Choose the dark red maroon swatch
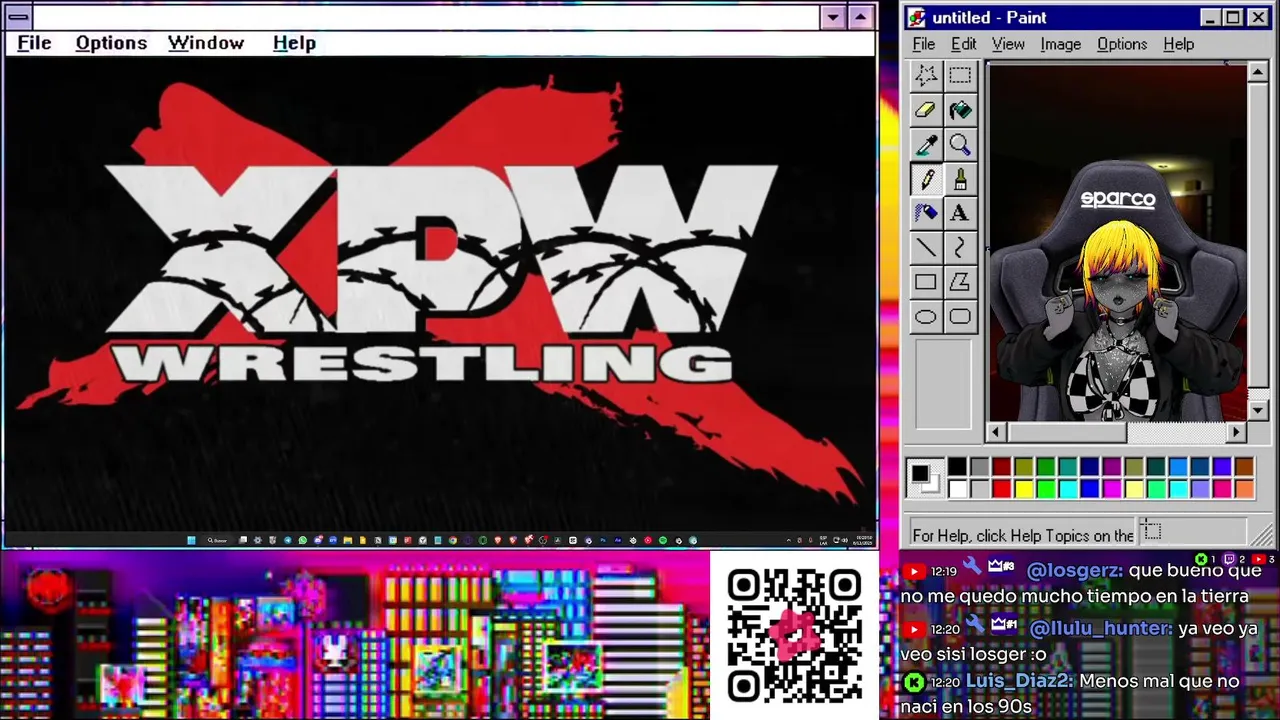This screenshot has width=1280, height=720. point(1001,467)
